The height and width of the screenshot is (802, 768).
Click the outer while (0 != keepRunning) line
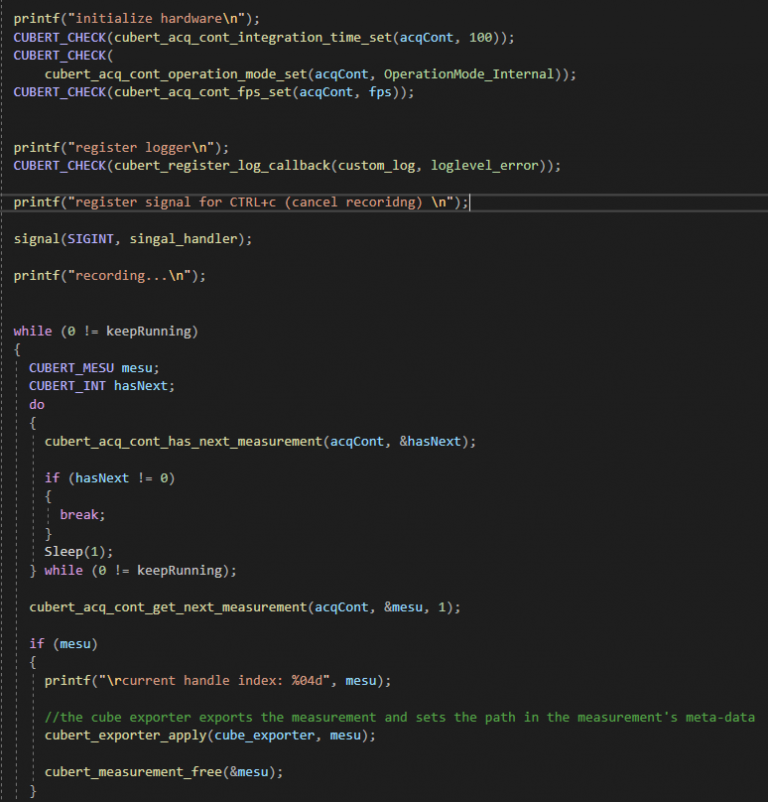[106, 331]
